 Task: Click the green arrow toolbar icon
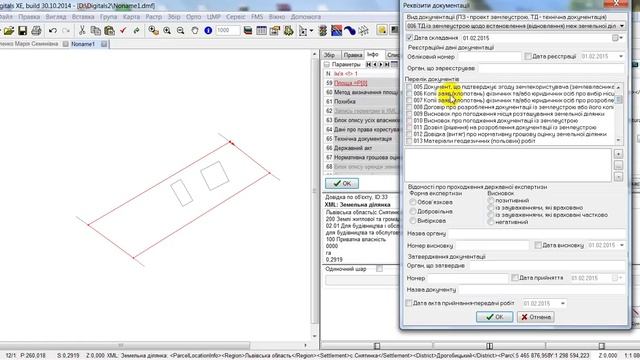tap(136, 31)
